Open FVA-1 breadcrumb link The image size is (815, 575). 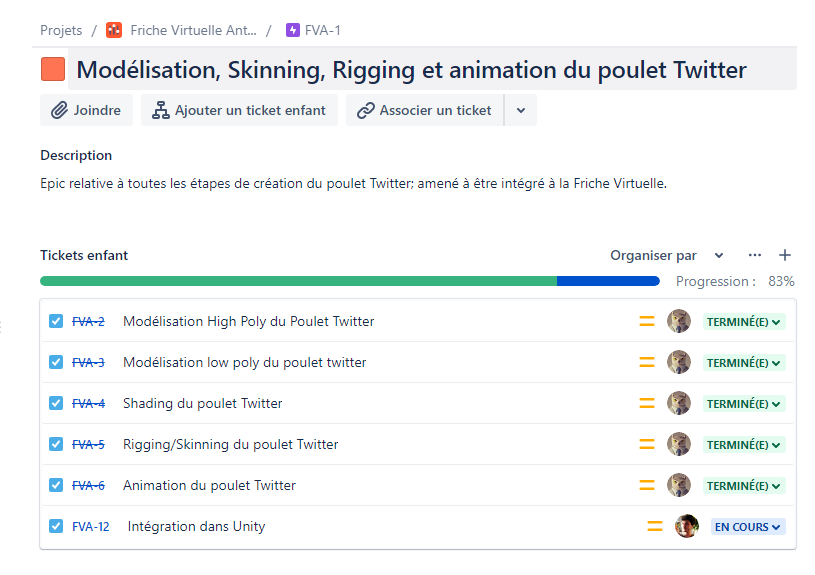coord(322,30)
